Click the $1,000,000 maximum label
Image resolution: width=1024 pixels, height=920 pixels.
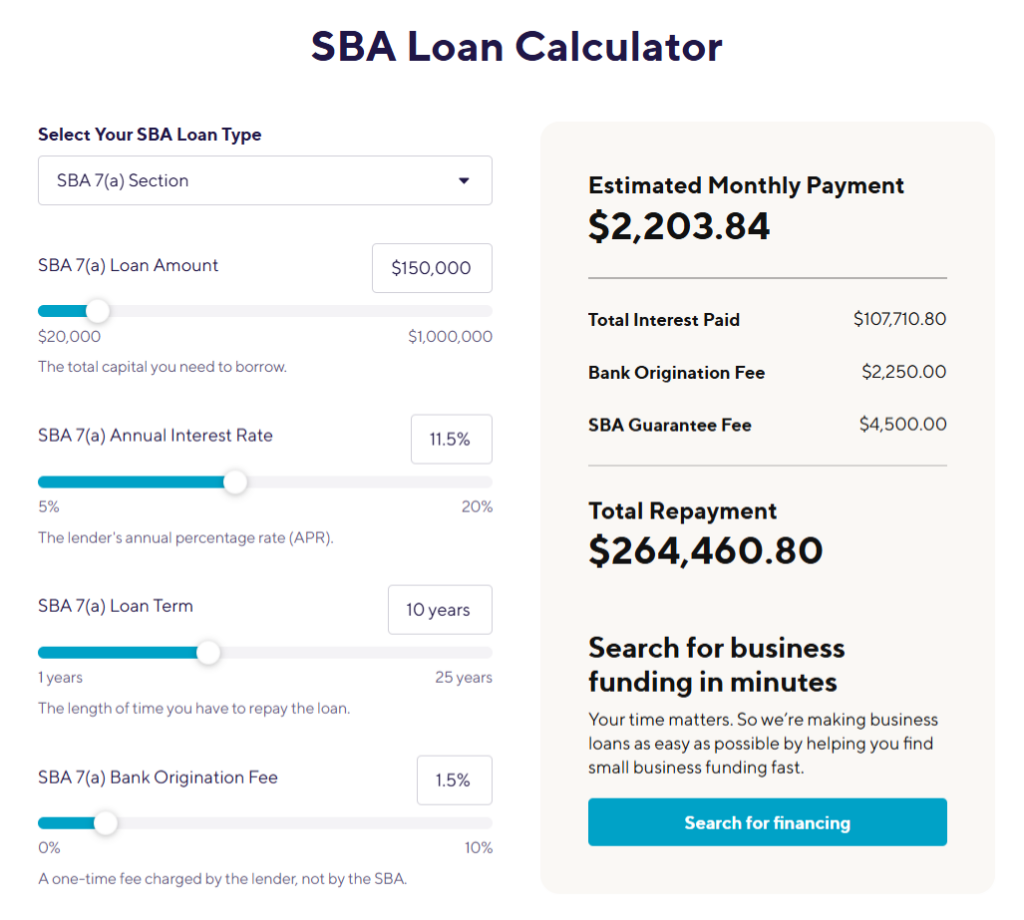pos(447,336)
